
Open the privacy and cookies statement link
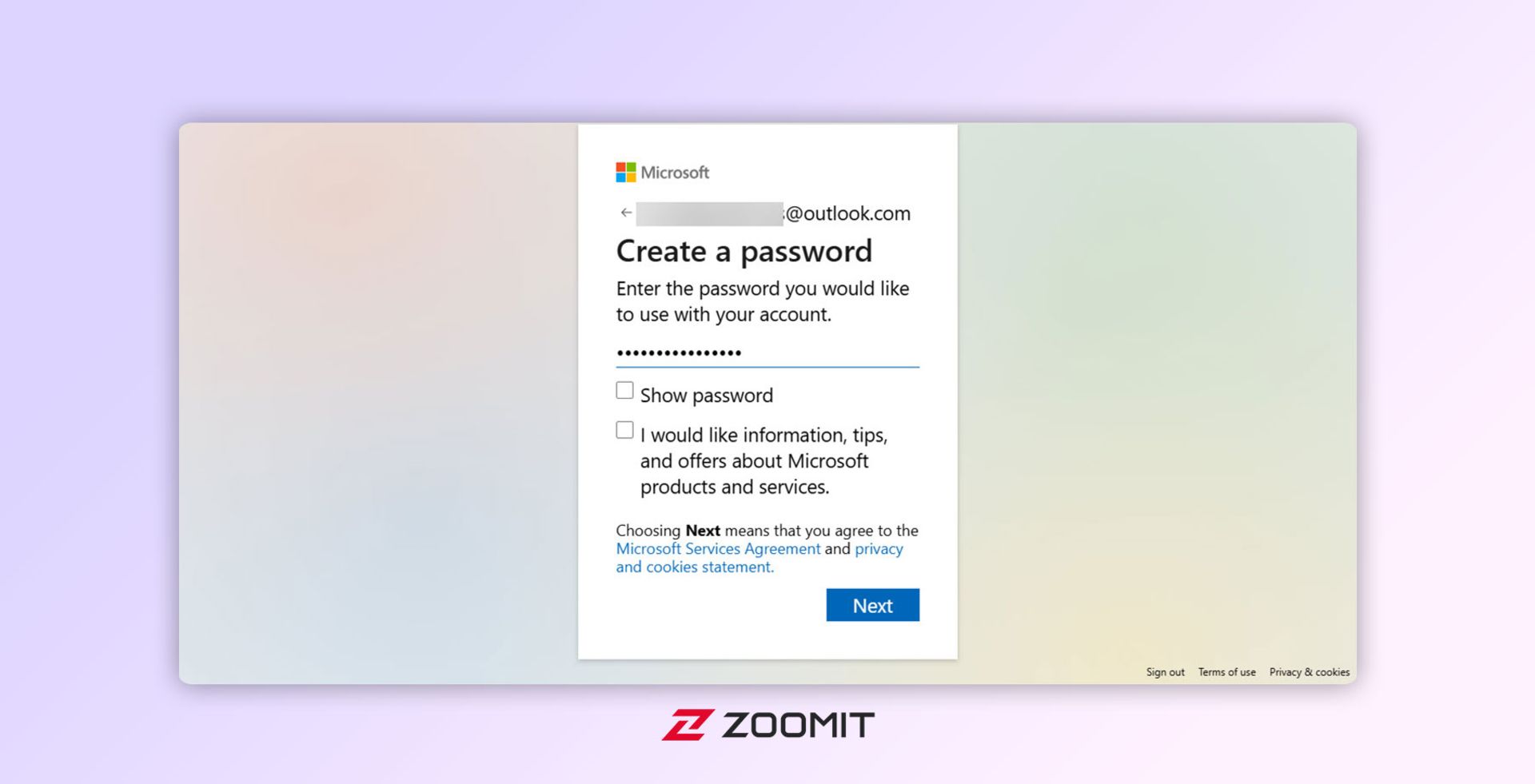click(x=760, y=558)
